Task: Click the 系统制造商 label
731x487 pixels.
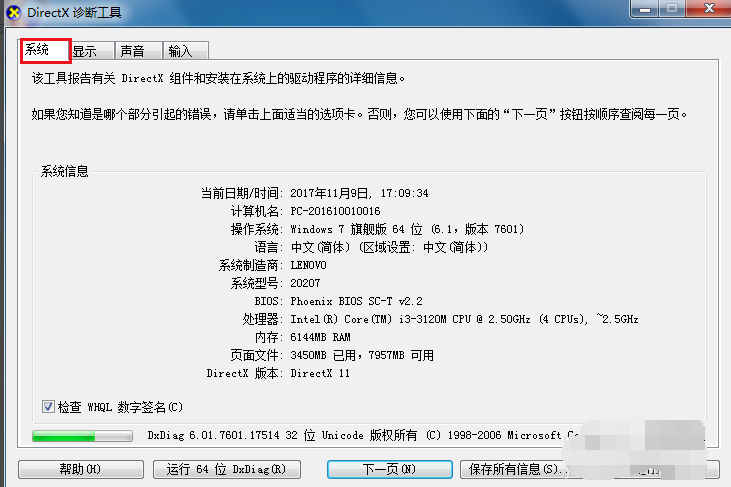Action: (x=250, y=265)
